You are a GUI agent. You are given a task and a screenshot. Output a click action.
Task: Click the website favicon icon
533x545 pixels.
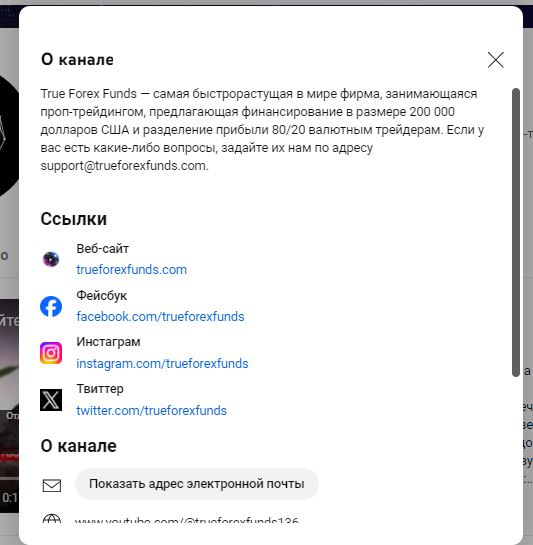51,259
